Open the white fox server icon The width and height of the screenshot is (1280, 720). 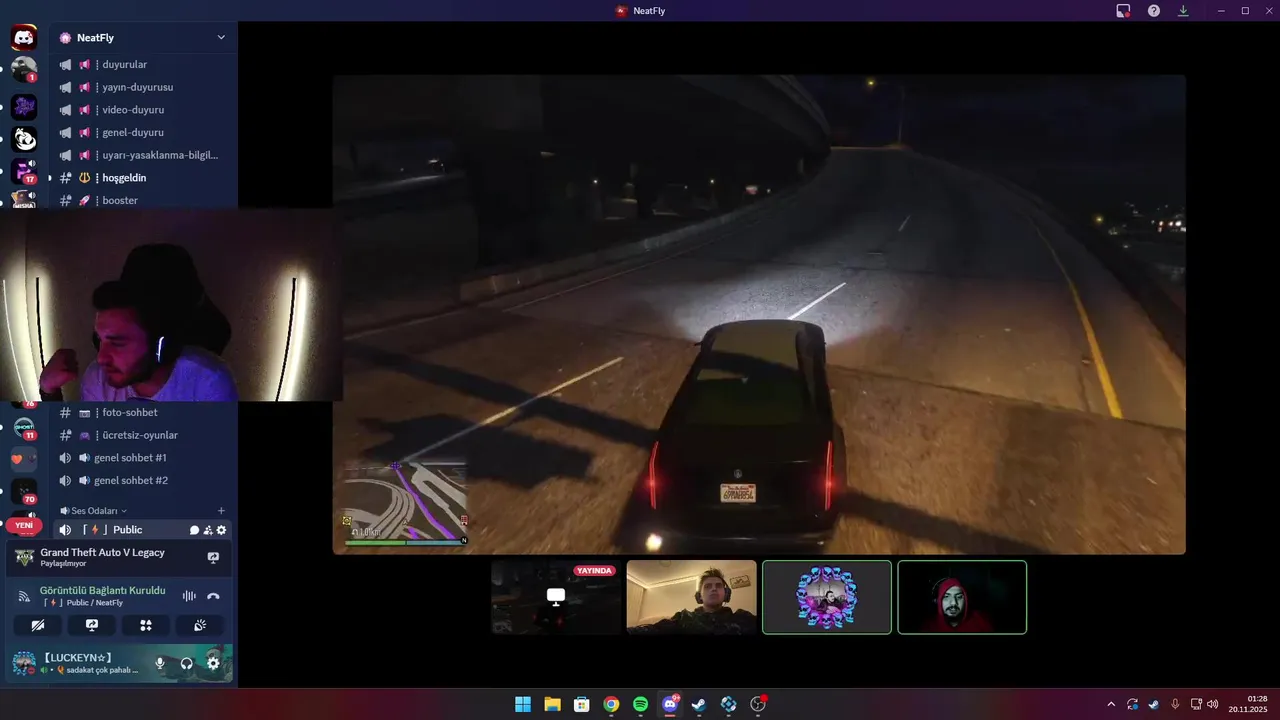(24, 140)
